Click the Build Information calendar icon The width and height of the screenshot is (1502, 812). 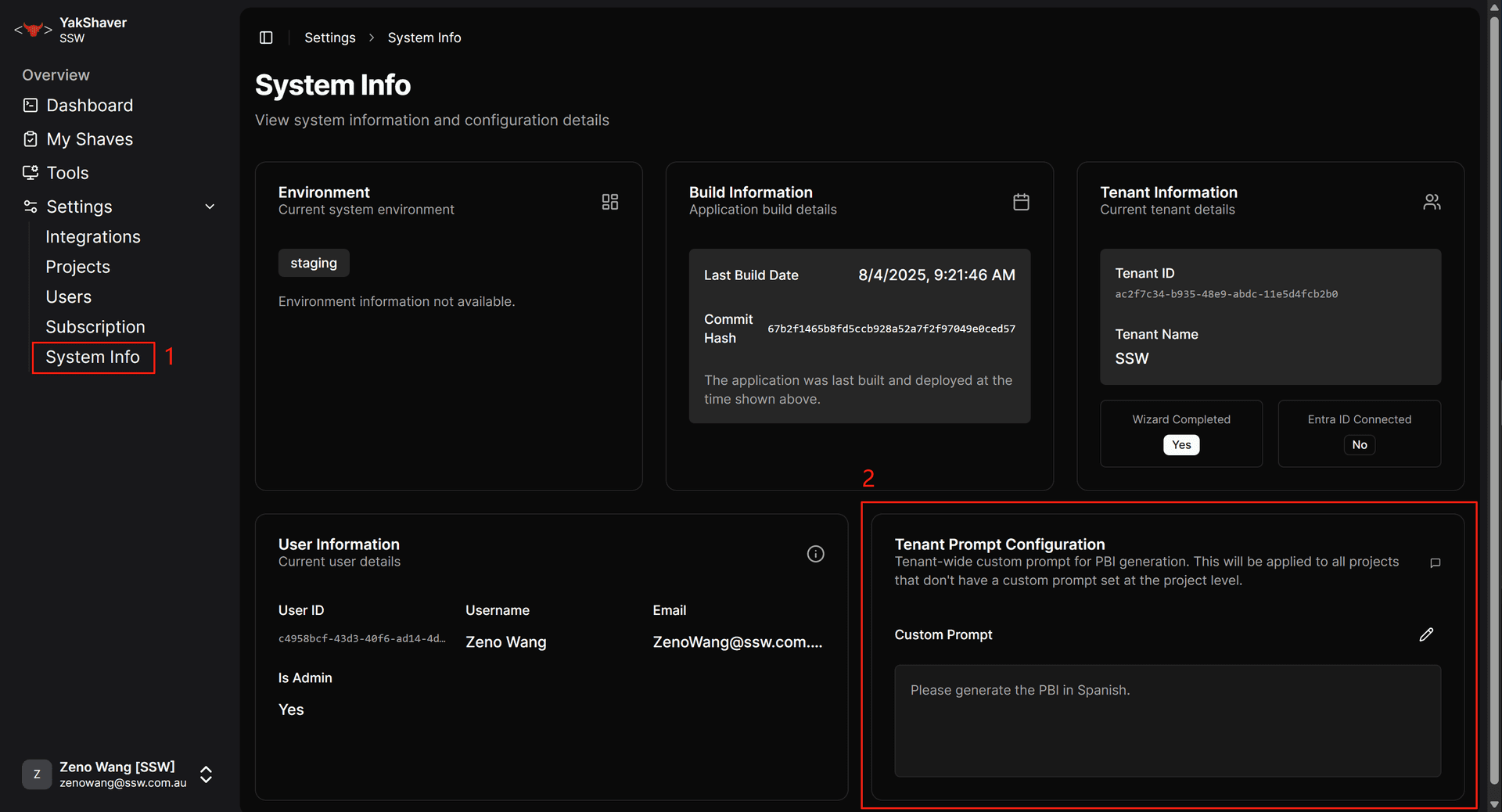pos(1021,202)
